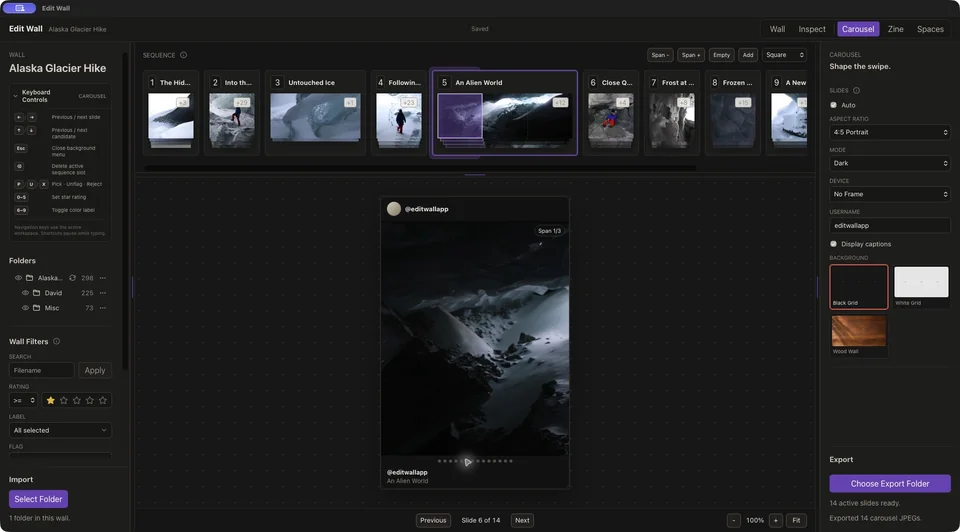960x532 pixels.
Task: Open the Aspect Ratio 4:5 Portrait dropdown
Action: click(890, 132)
